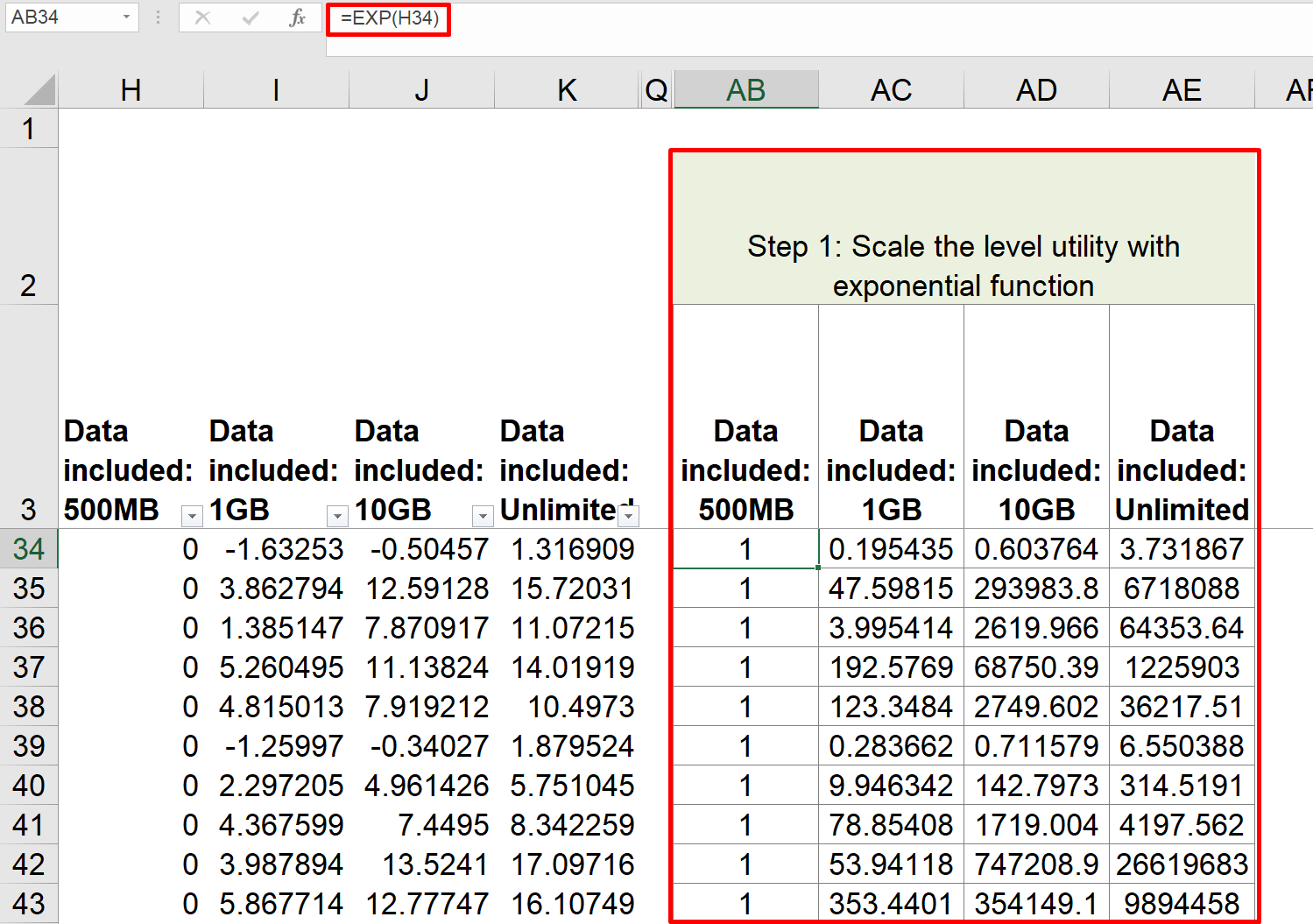
Task: Select column AC header
Action: click(892, 90)
